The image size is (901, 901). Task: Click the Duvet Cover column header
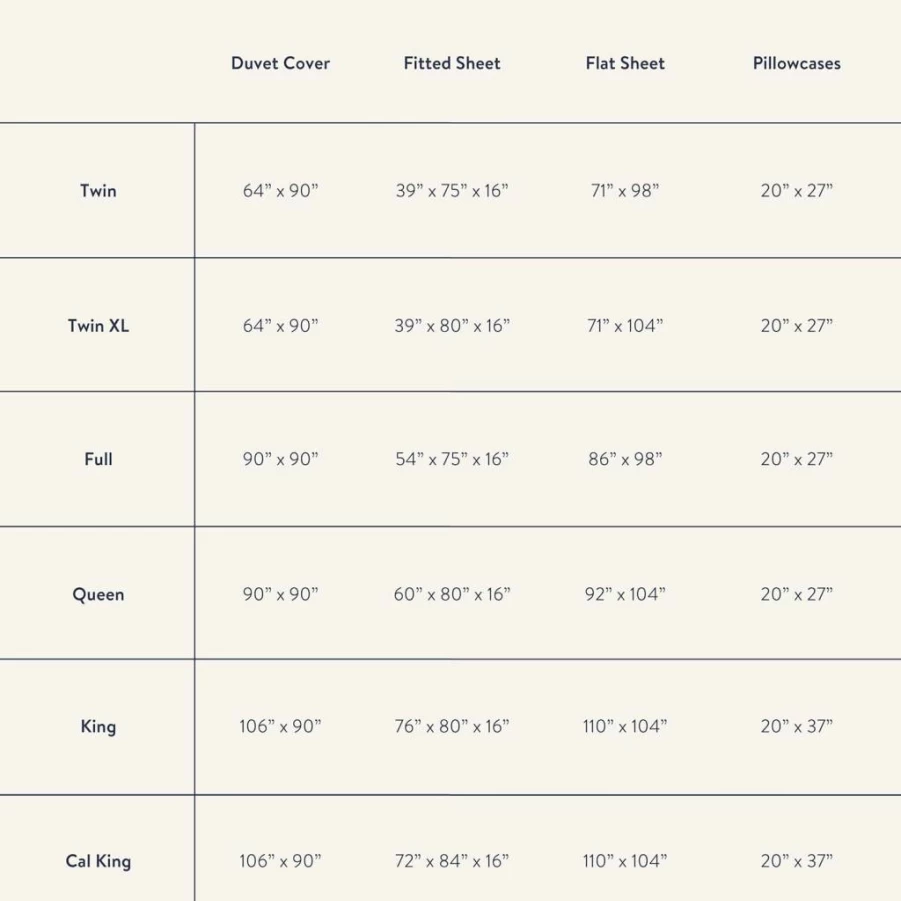coord(280,63)
